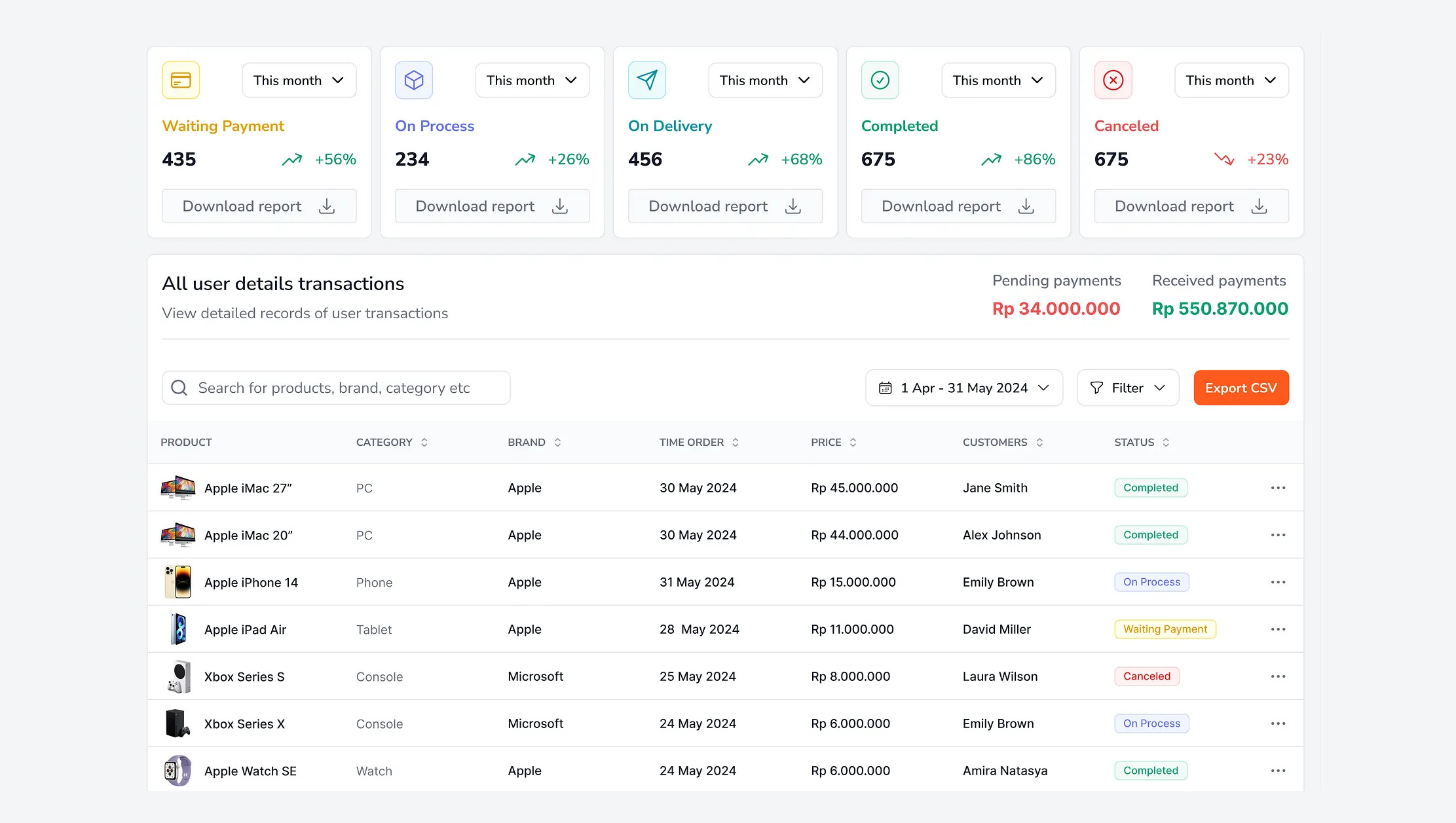1456x823 pixels.
Task: Select the On Process package icon
Action: click(x=413, y=80)
